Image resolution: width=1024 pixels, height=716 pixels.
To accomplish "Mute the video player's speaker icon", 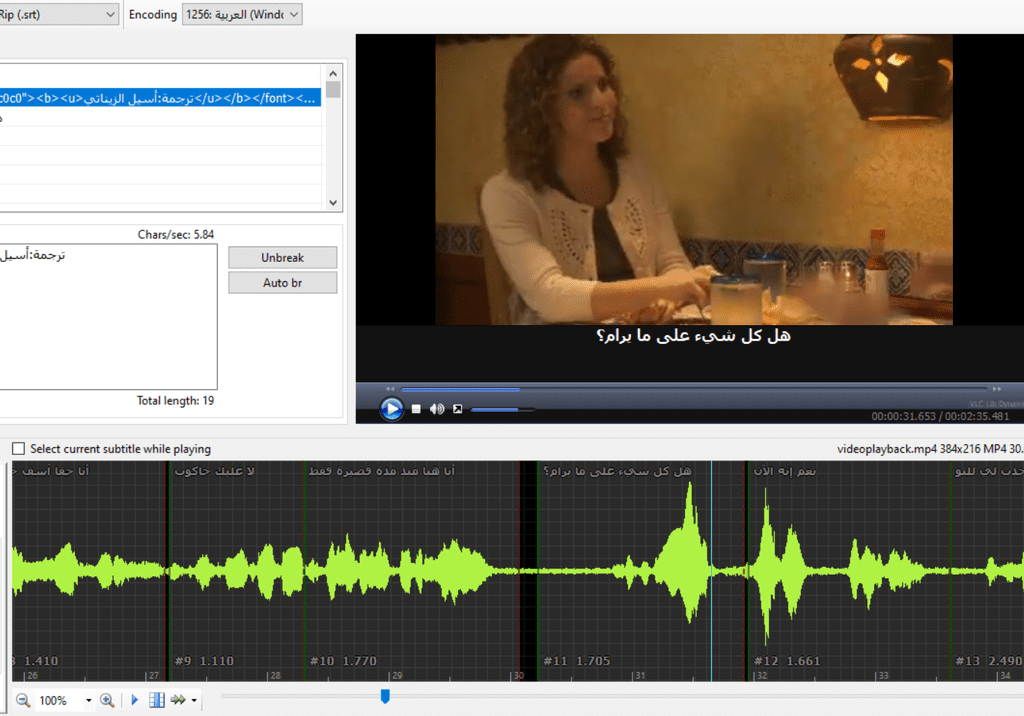I will point(437,409).
